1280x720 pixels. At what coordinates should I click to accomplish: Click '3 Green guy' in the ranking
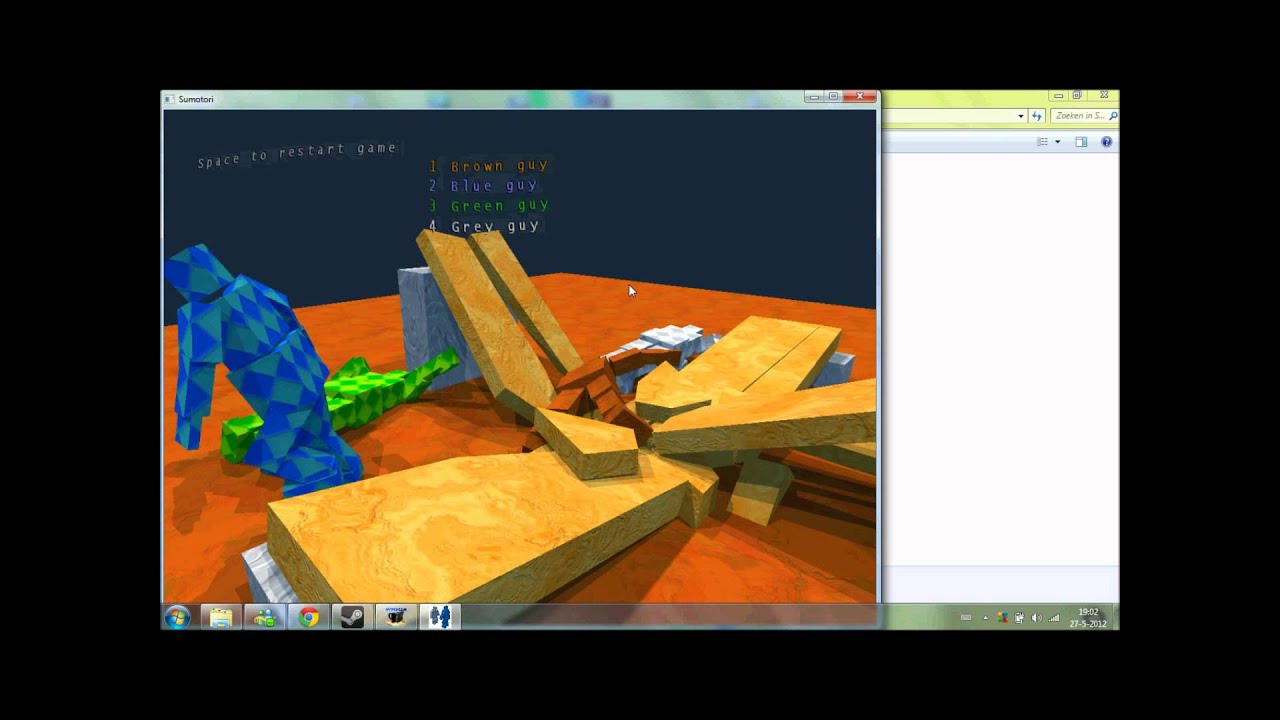click(489, 206)
